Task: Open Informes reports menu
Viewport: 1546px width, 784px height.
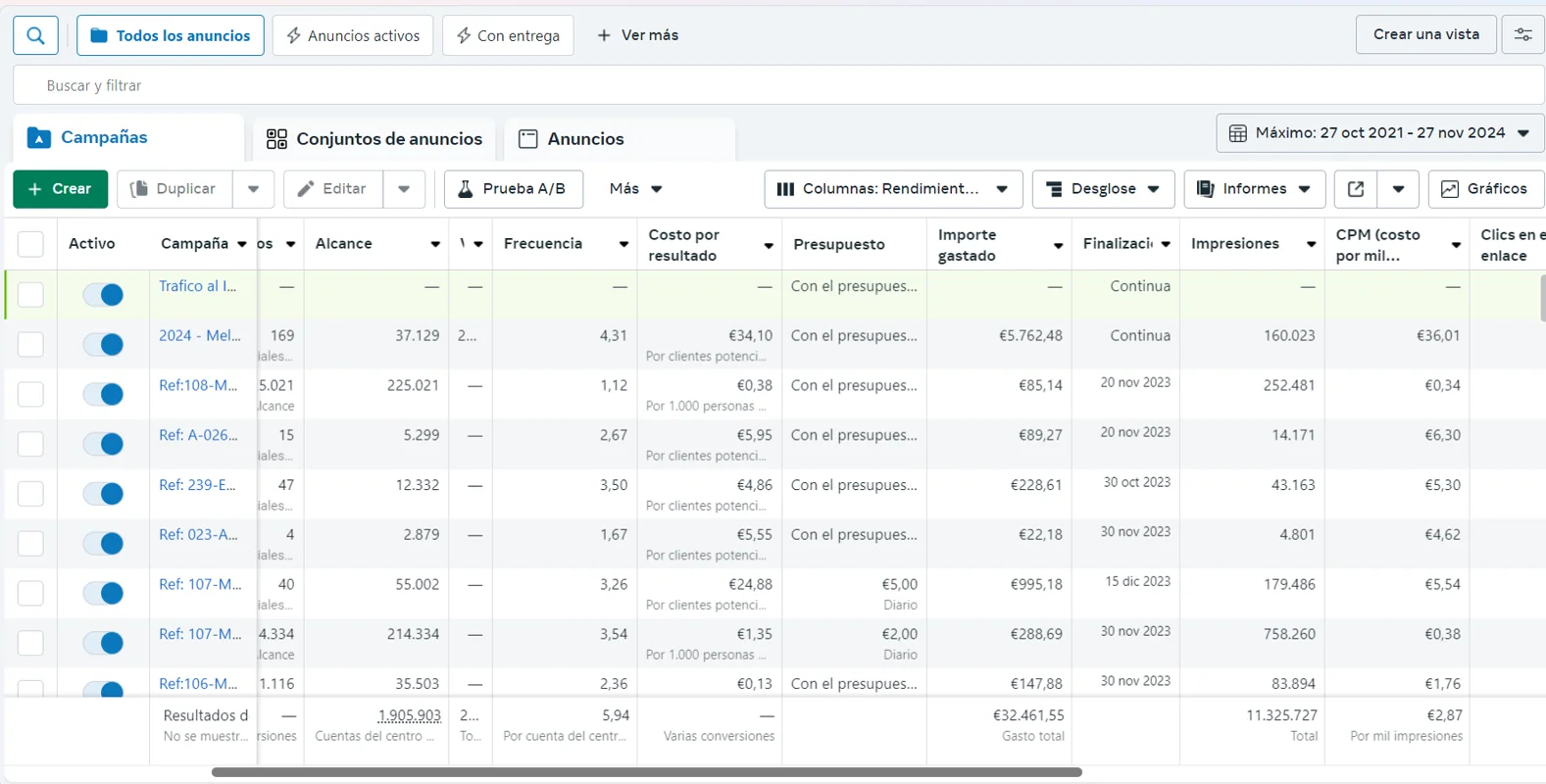Action: pos(1254,189)
